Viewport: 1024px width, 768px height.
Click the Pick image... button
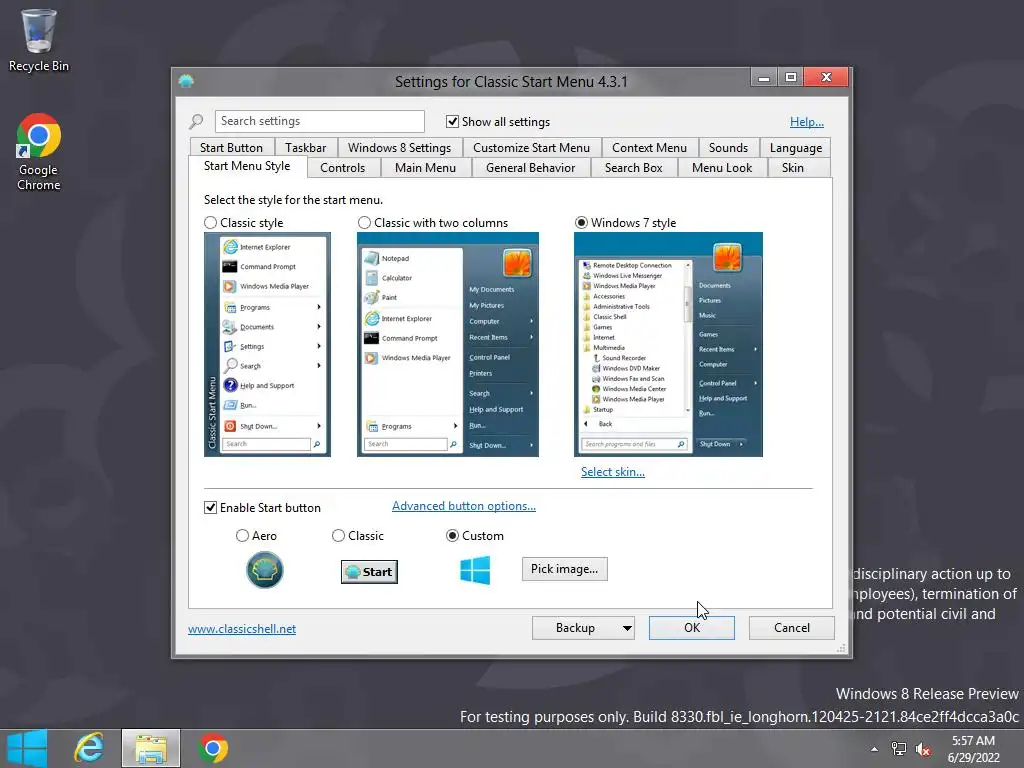pyautogui.click(x=564, y=569)
